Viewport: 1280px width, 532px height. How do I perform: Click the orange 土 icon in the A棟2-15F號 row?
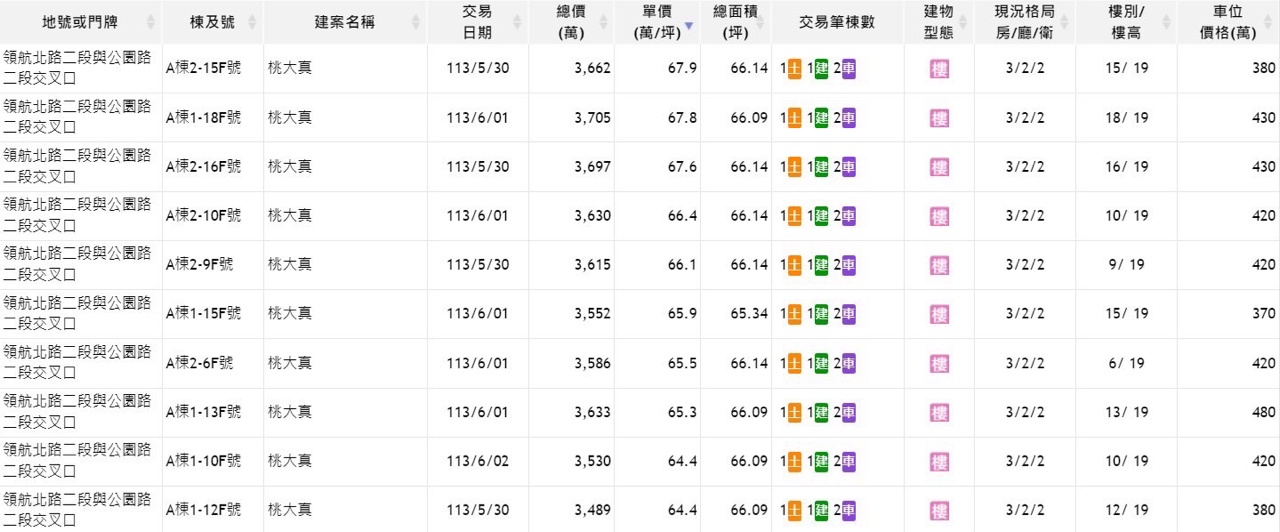pos(795,68)
